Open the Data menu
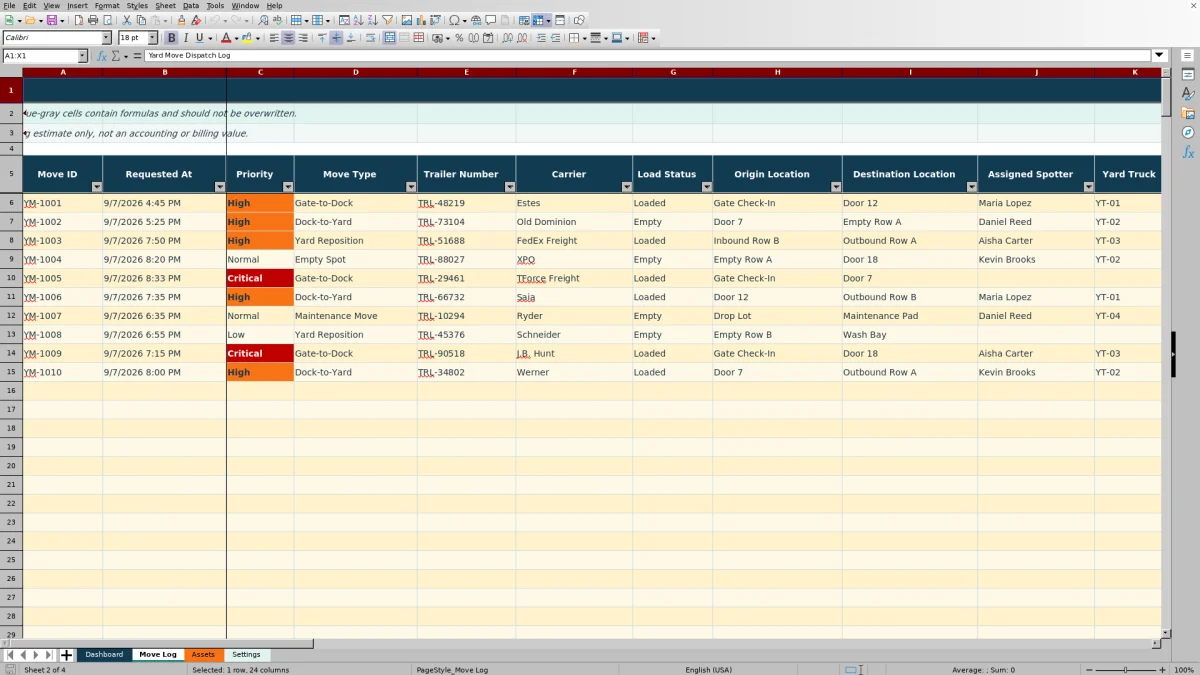This screenshot has height=675, width=1200. point(190,5)
